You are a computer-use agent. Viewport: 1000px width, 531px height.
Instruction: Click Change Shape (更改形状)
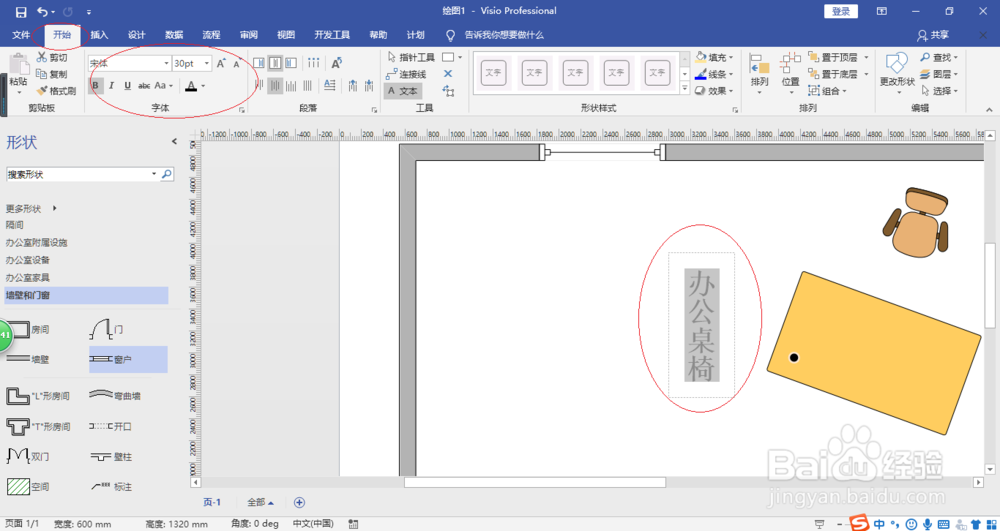[x=897, y=74]
